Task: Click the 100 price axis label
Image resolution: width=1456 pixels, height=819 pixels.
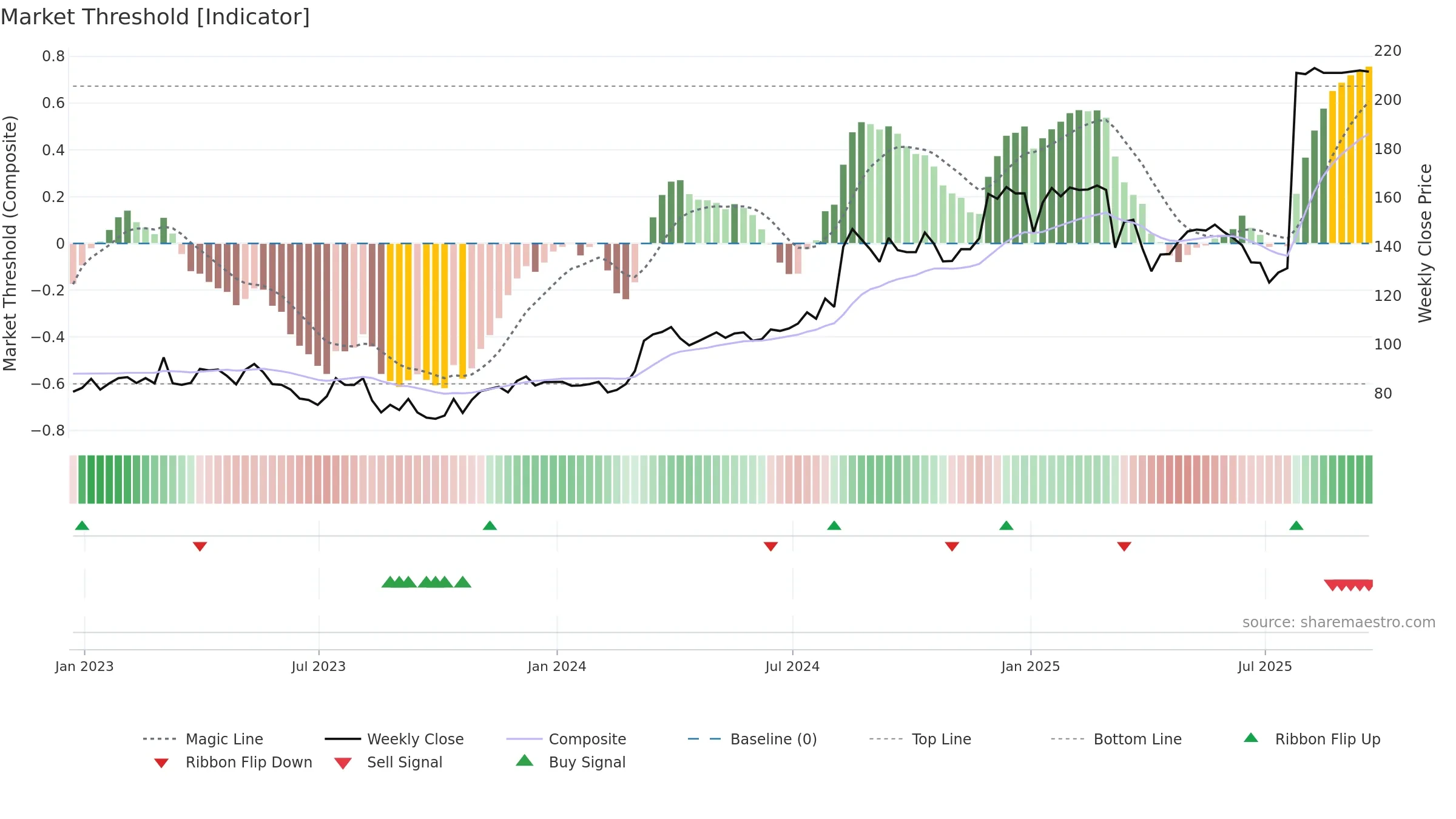Action: tap(1388, 344)
